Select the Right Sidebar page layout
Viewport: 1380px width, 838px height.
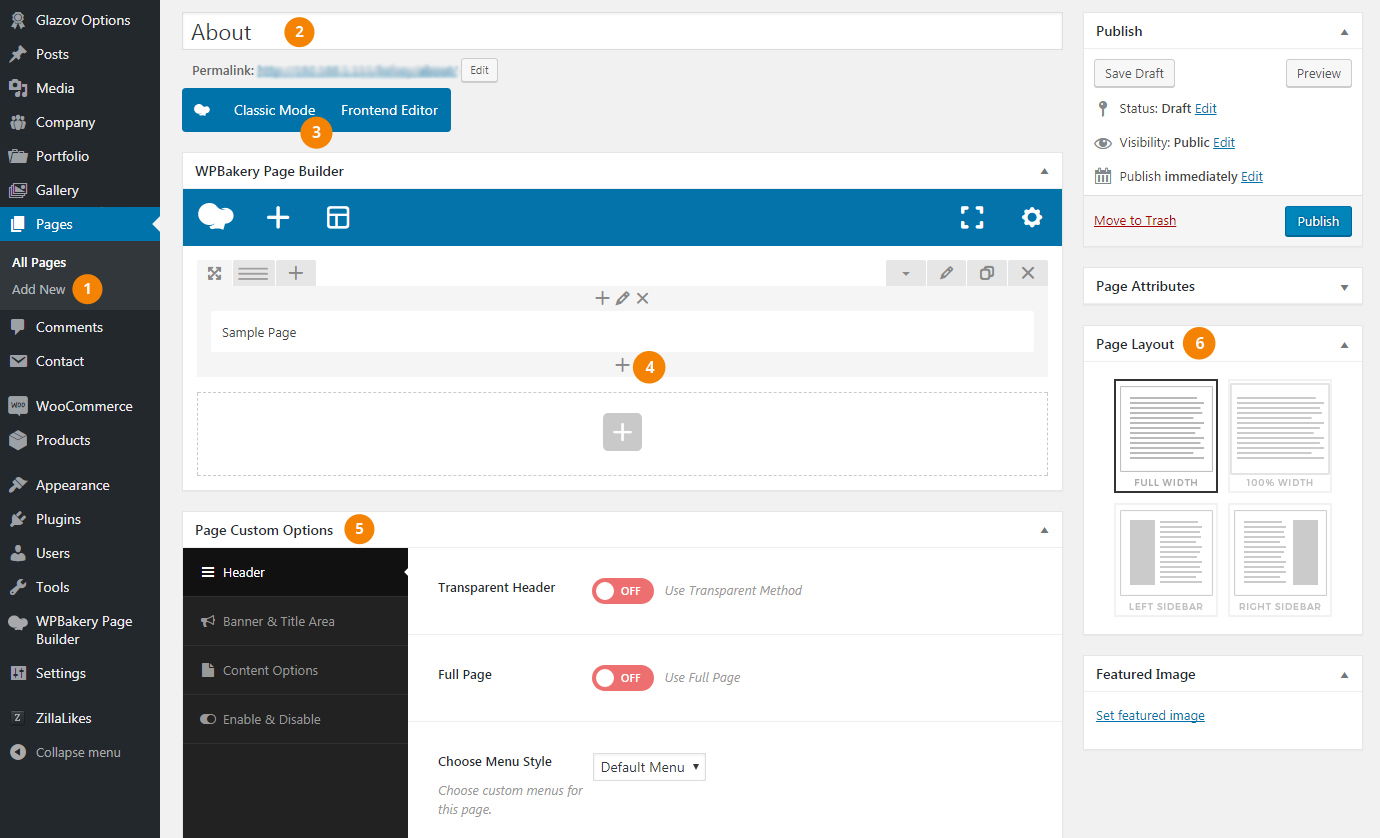(x=1279, y=558)
